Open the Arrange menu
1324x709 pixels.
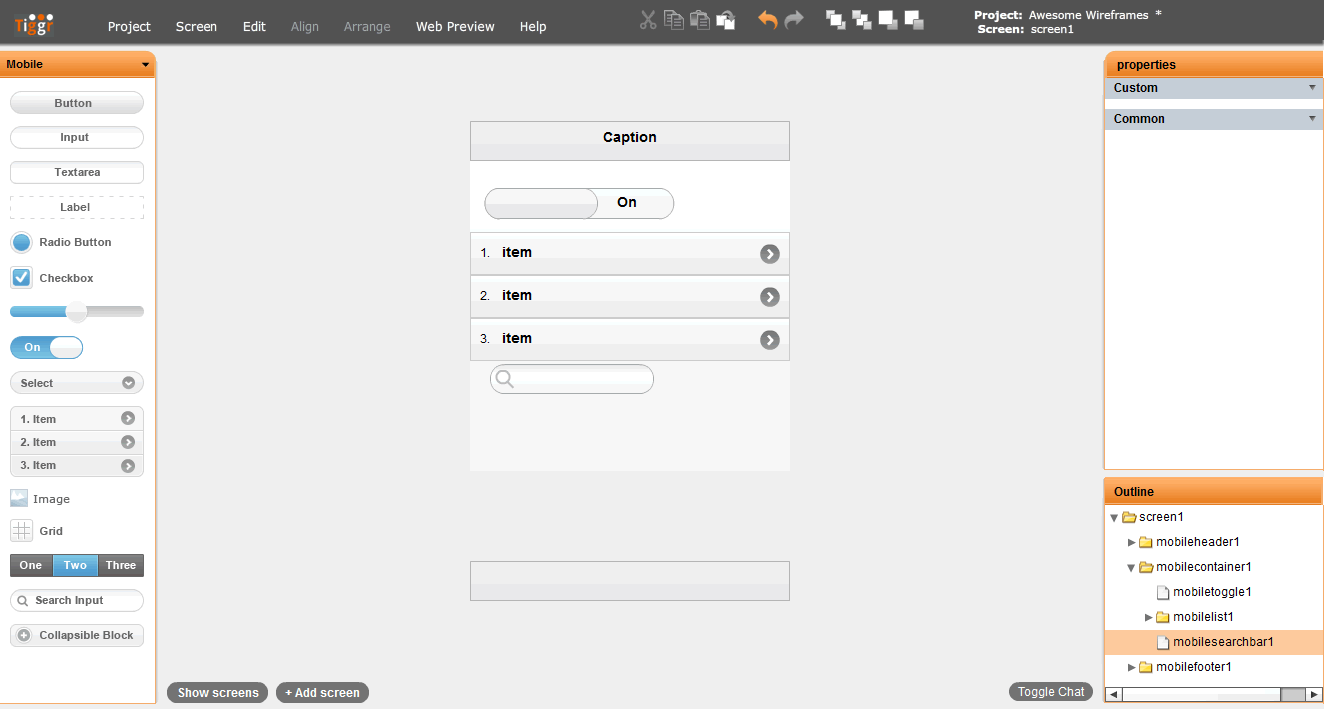click(x=367, y=26)
